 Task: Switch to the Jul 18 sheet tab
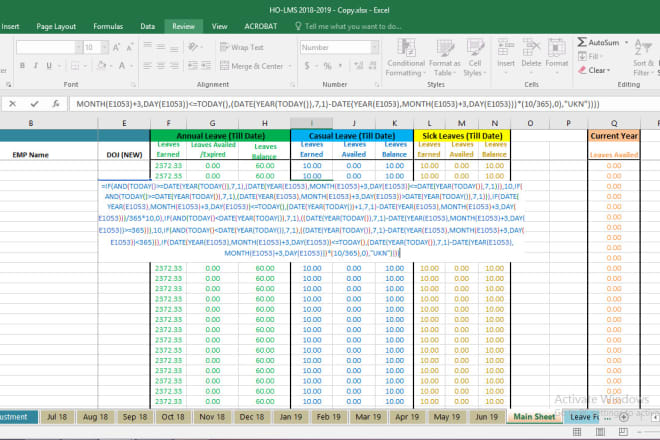pos(57,417)
